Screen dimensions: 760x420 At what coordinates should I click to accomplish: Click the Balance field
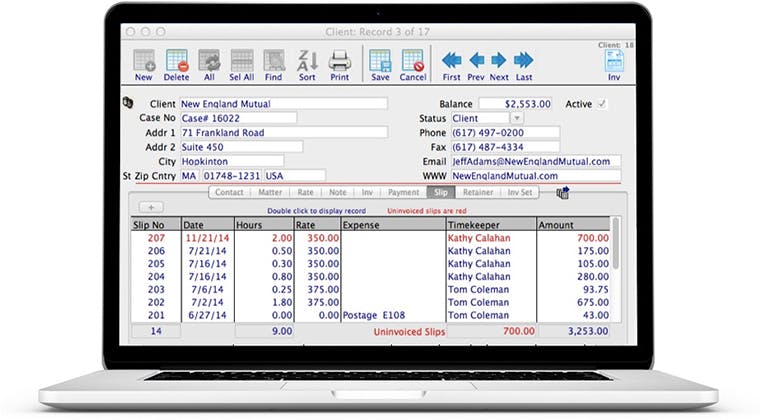pos(516,104)
